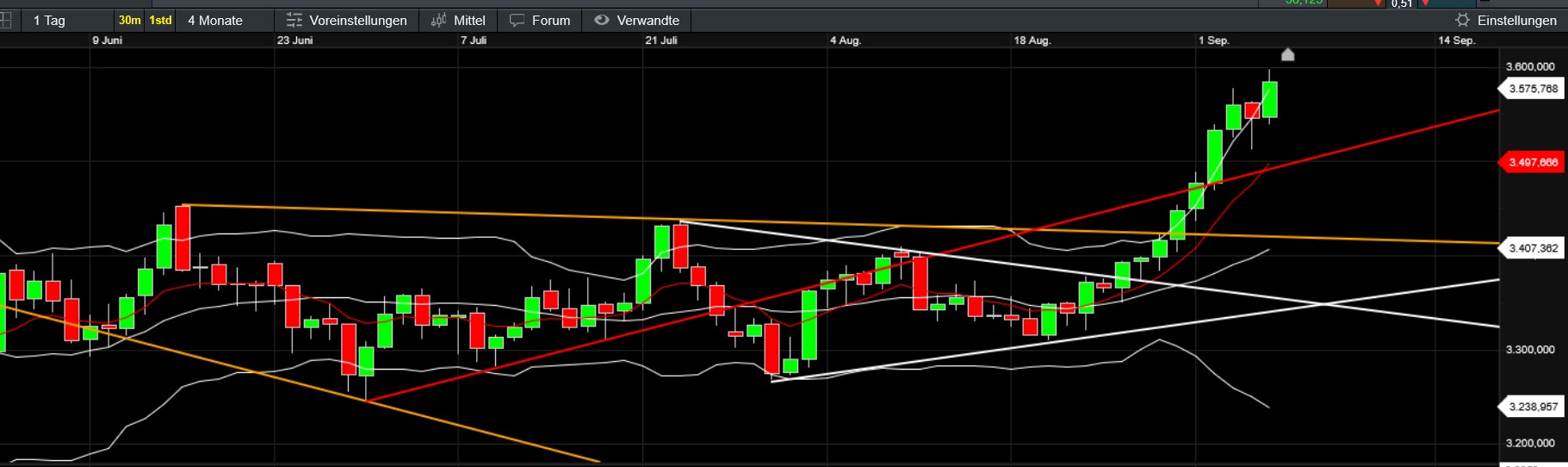This screenshot has width=1568, height=467.
Task: Open the '4 Monate' time range dropdown
Action: 224,20
